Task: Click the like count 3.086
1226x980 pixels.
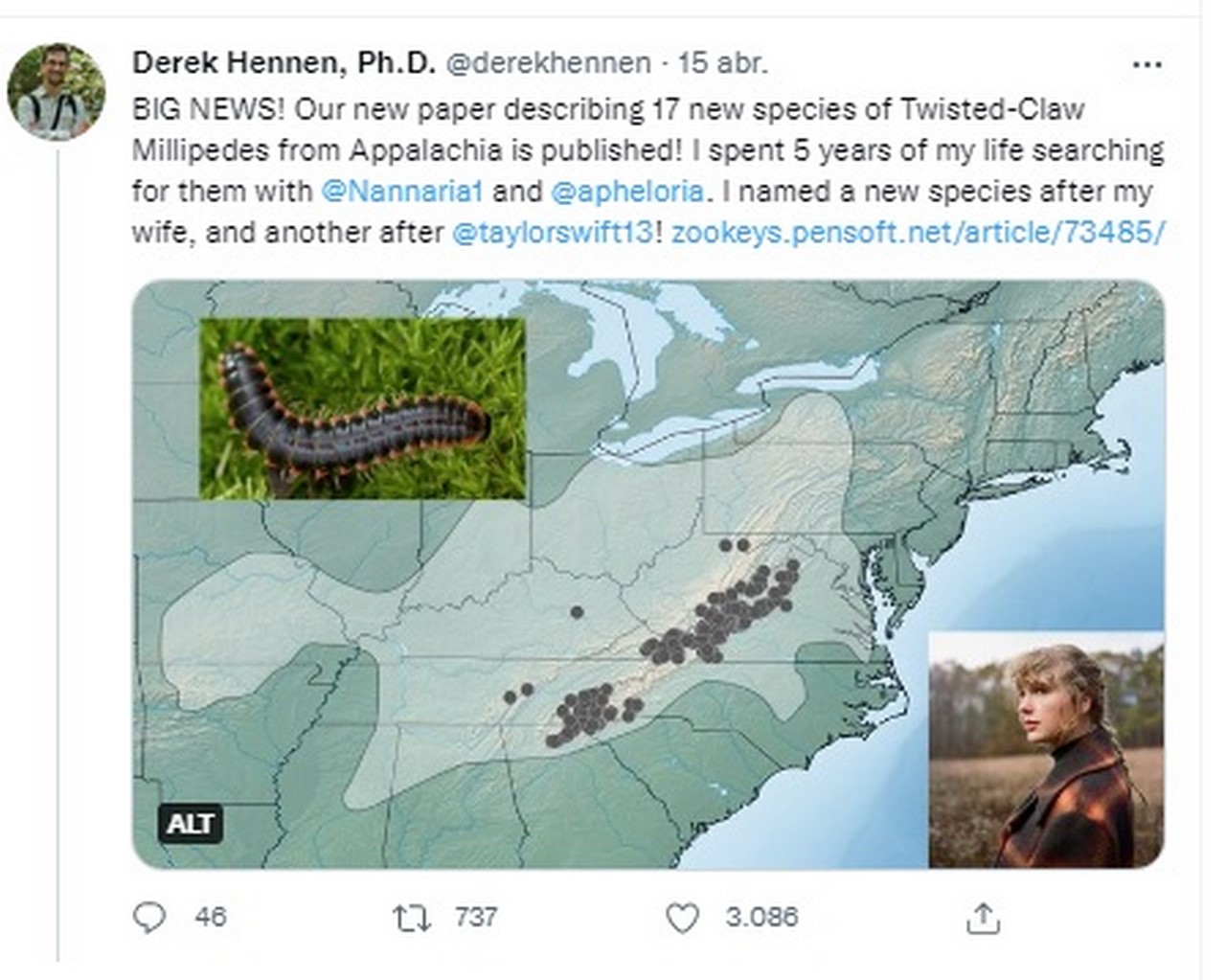Action: 761,918
